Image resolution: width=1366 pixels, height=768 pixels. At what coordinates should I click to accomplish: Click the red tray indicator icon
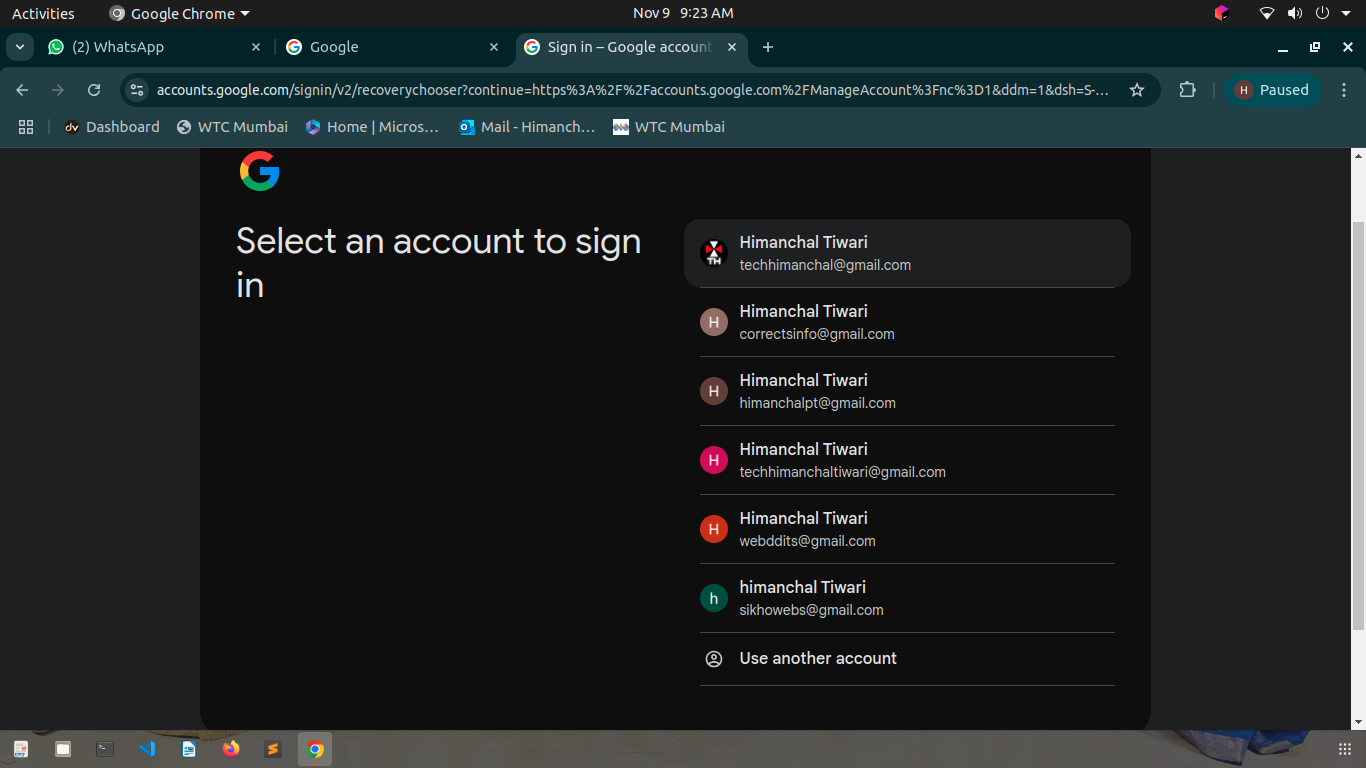pyautogui.click(x=1221, y=13)
